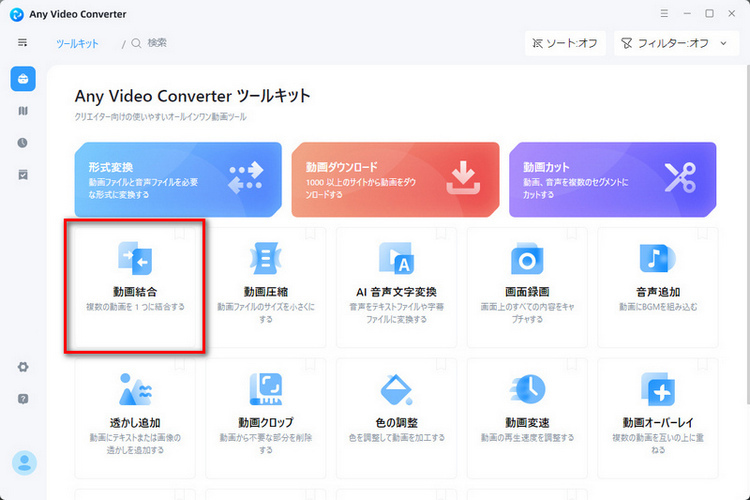Maximize the Any Video Converter window
The width and height of the screenshot is (750, 500).
709,13
